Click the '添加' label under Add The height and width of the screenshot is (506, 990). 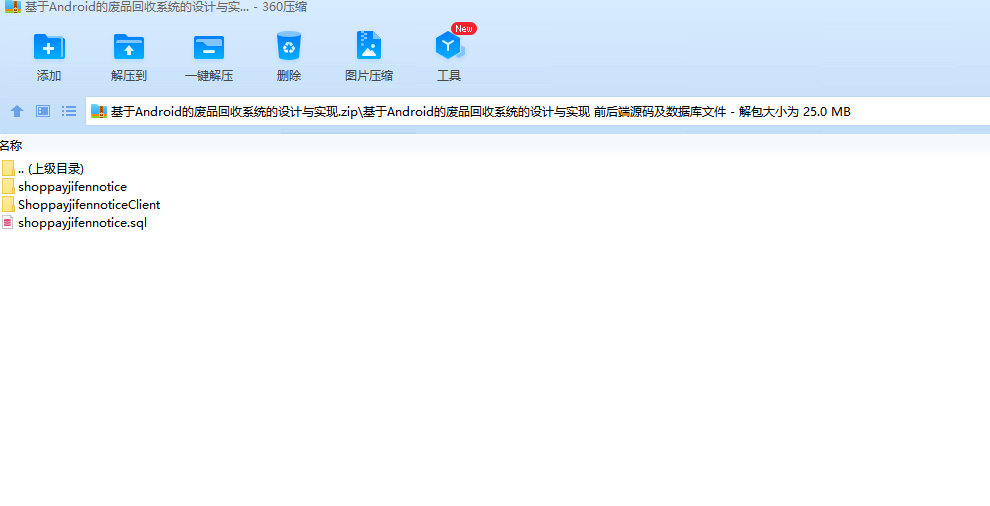[x=49, y=76]
